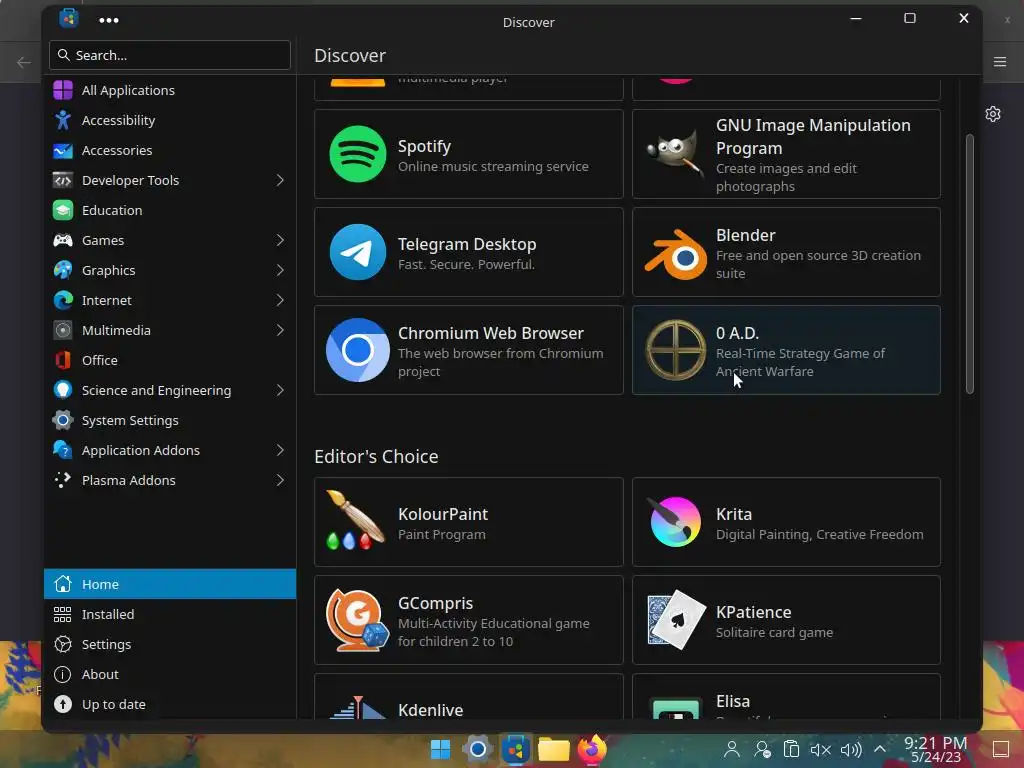
Task: Click the Telegram Desktop paper plane icon
Action: (357, 252)
